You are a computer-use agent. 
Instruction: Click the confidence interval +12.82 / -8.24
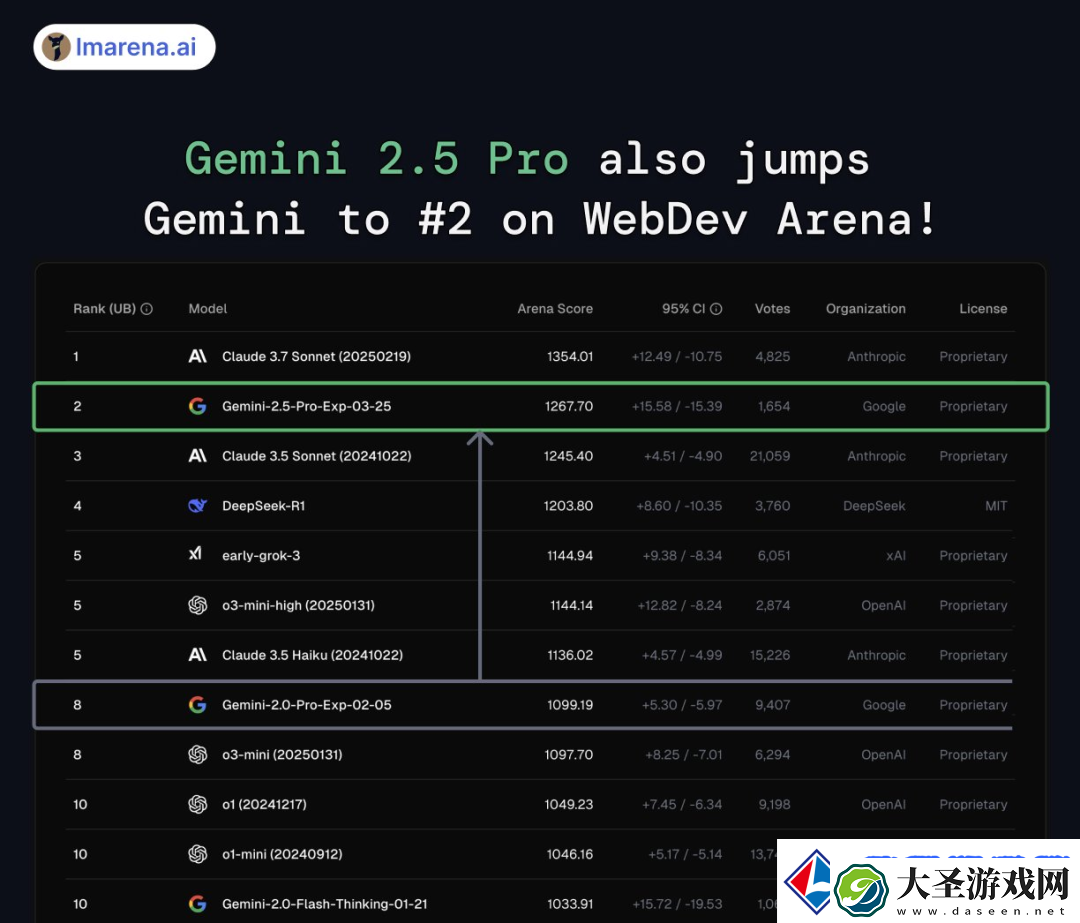tap(680, 605)
